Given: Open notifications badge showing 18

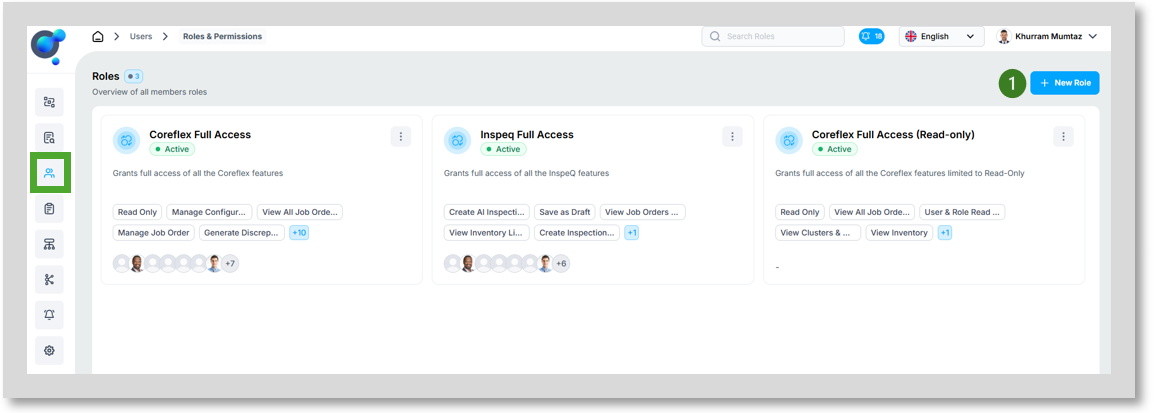Looking at the screenshot, I should click(871, 36).
